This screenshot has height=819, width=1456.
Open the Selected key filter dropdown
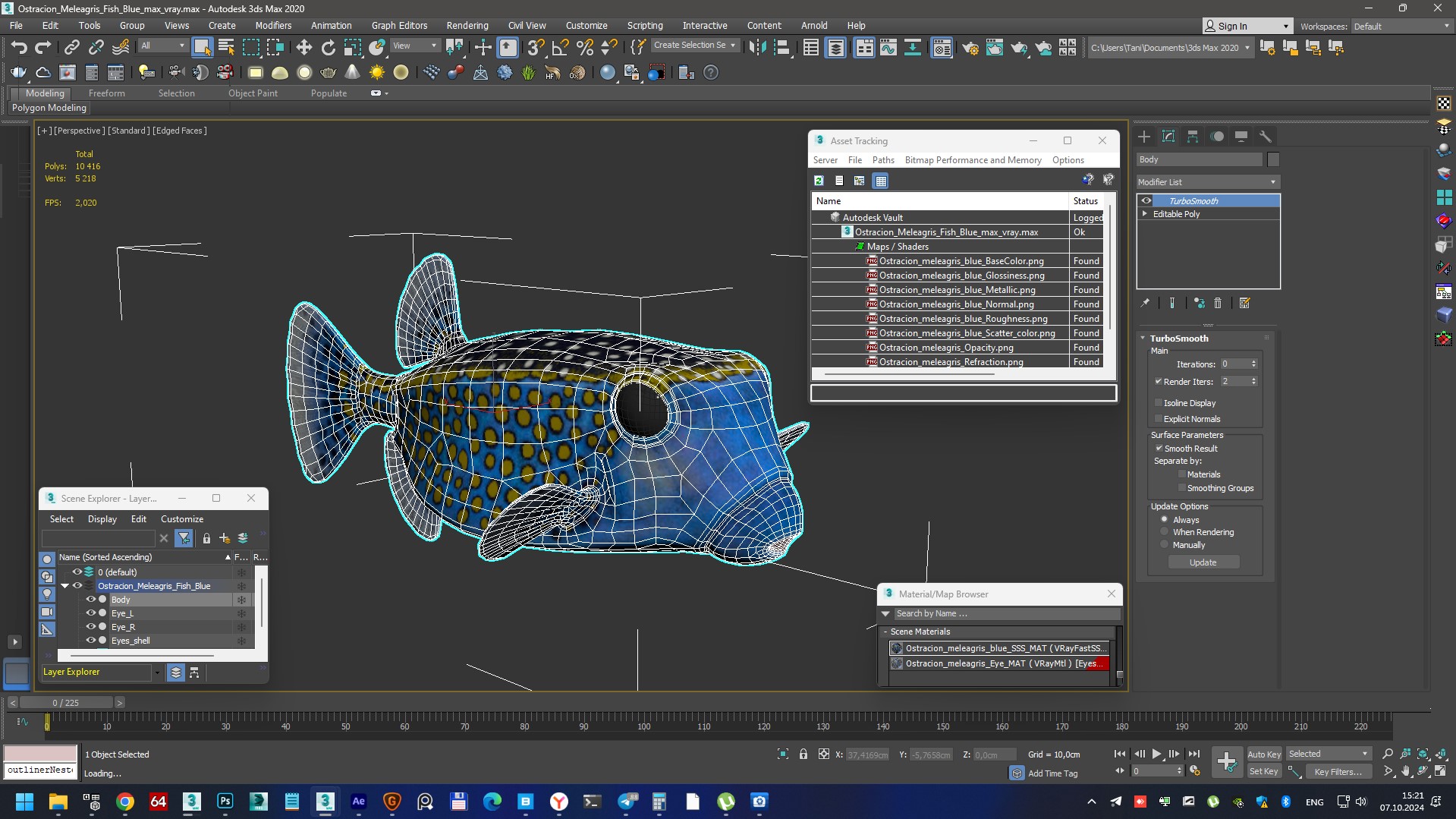point(1329,754)
